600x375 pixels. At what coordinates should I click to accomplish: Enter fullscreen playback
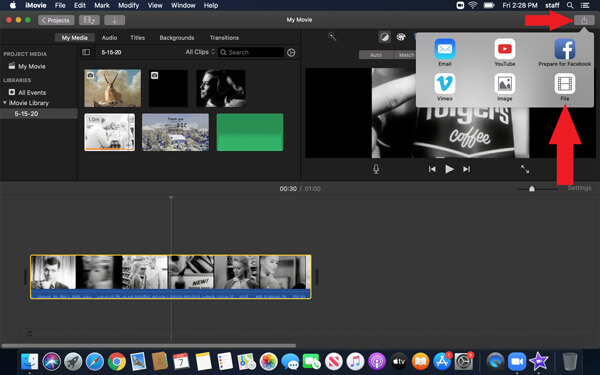pos(525,169)
